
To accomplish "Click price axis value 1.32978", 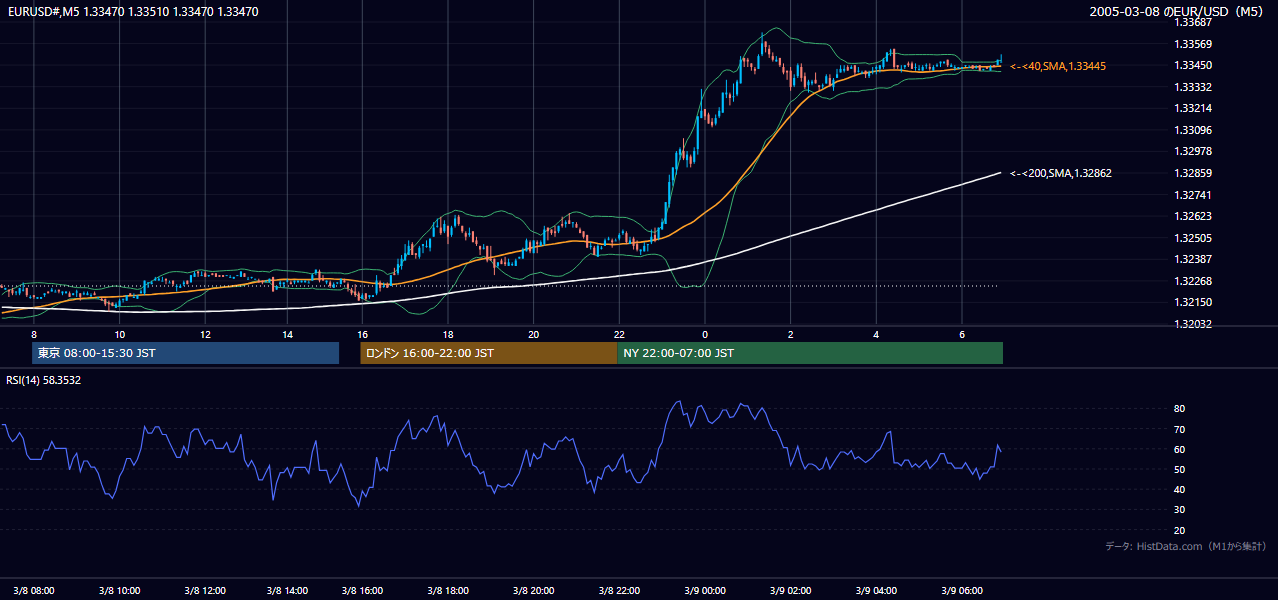I will tap(1193, 152).
